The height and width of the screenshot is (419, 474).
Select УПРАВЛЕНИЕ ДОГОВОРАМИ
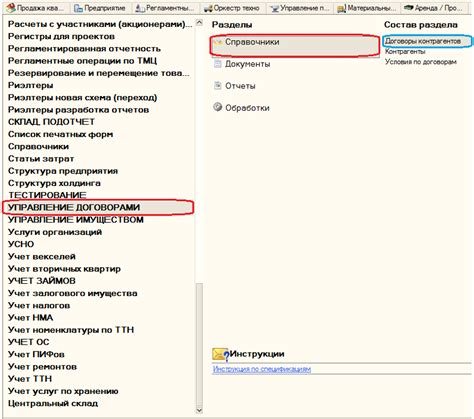click(98, 207)
